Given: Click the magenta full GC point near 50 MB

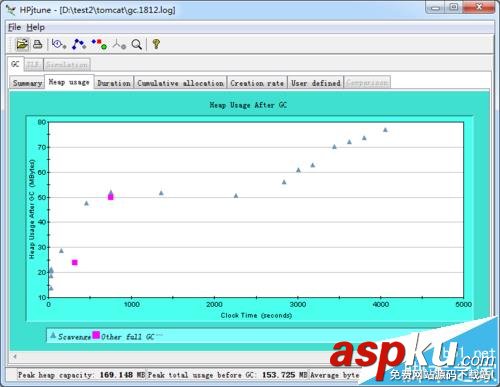Looking at the screenshot, I should [111, 197].
